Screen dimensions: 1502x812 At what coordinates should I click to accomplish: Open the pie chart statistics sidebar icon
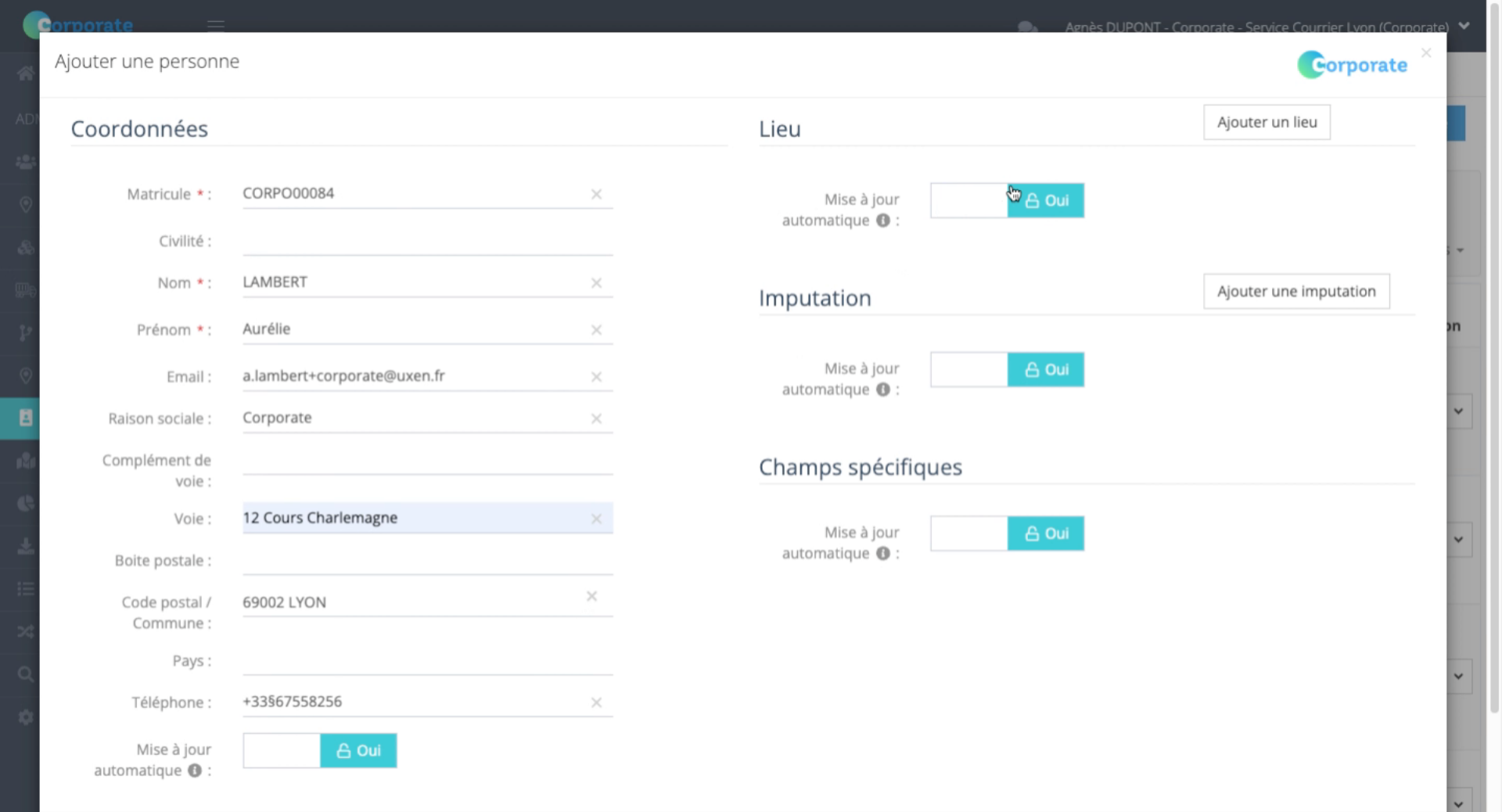tap(25, 503)
